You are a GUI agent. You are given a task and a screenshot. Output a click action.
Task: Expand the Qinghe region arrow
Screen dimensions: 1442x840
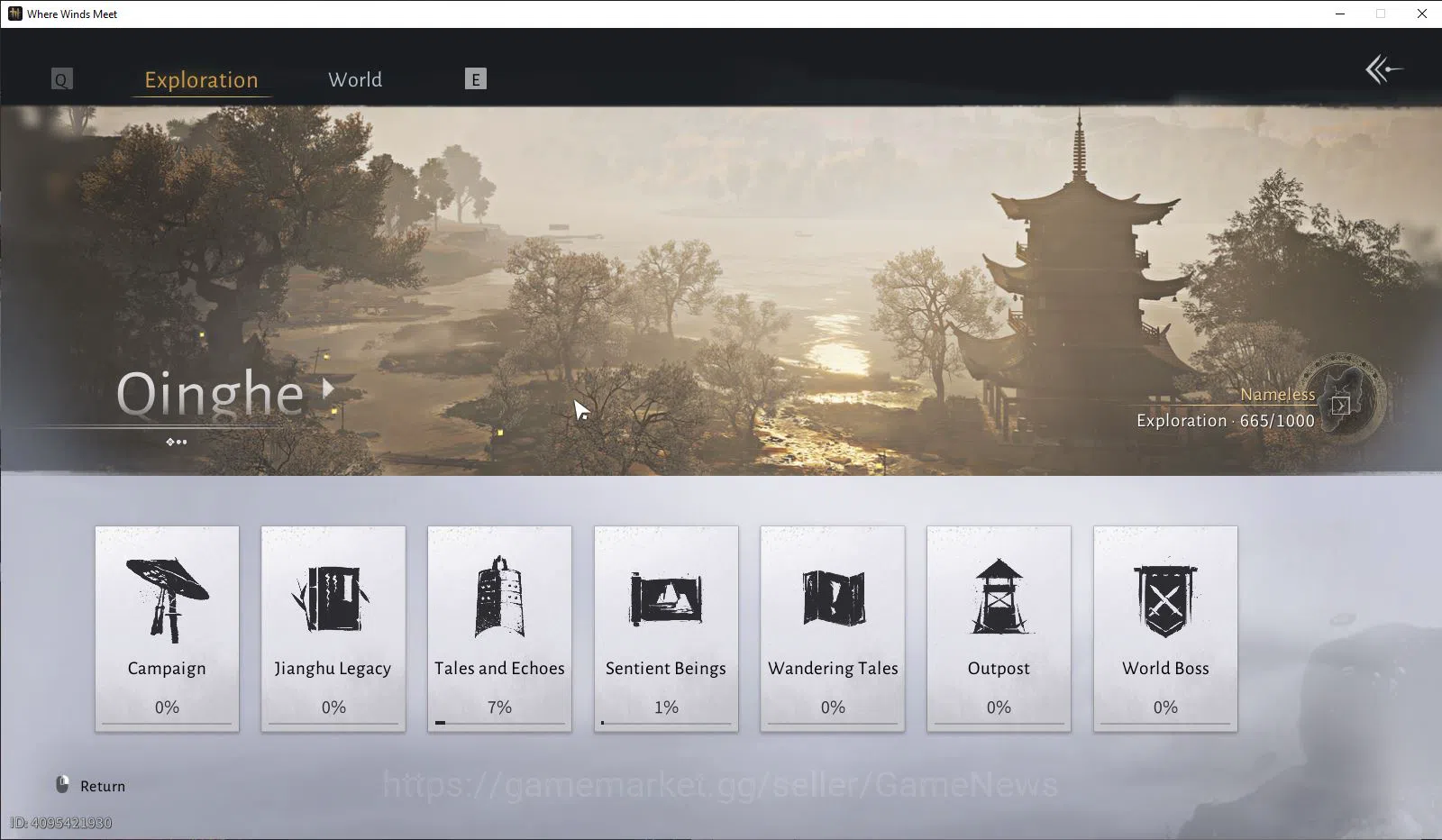[x=328, y=389]
